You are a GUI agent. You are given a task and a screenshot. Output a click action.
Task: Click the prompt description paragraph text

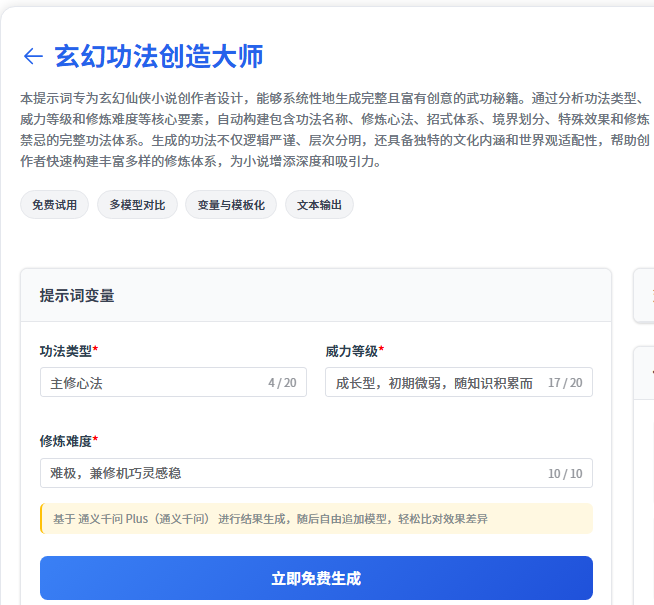330,130
